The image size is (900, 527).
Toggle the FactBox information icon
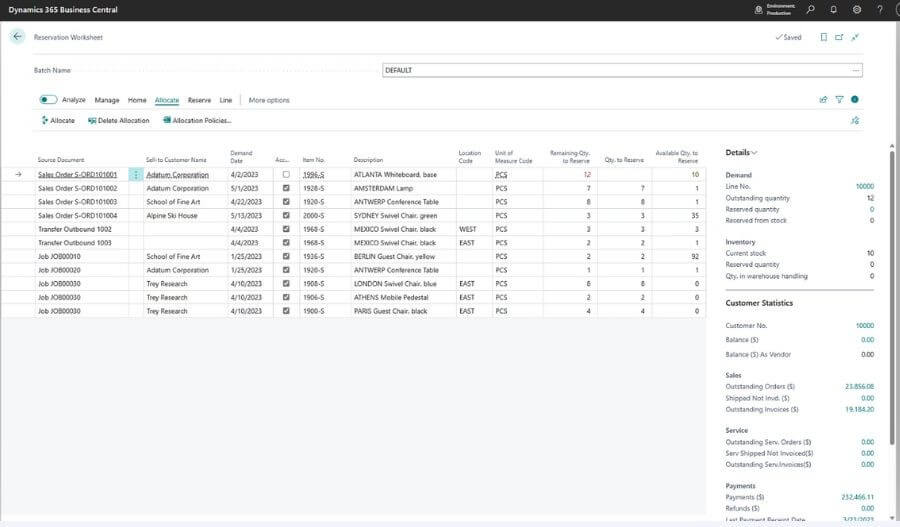coord(855,100)
